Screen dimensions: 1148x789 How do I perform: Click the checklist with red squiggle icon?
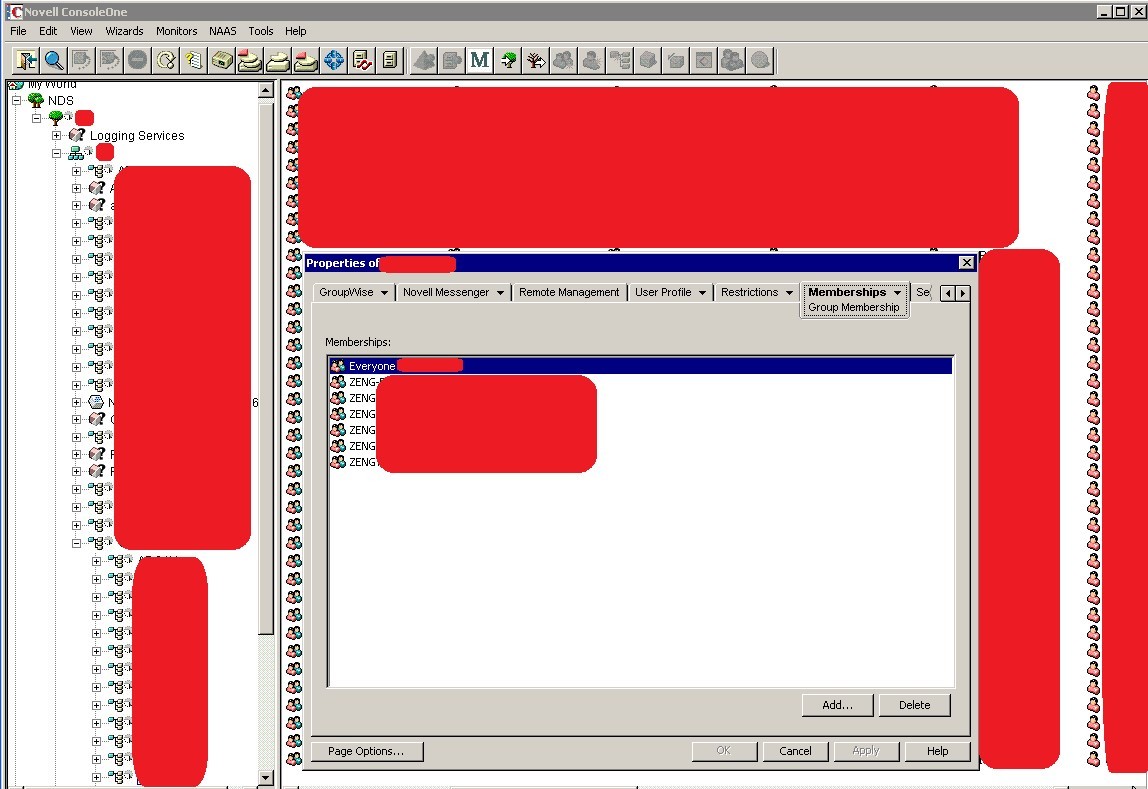(362, 60)
